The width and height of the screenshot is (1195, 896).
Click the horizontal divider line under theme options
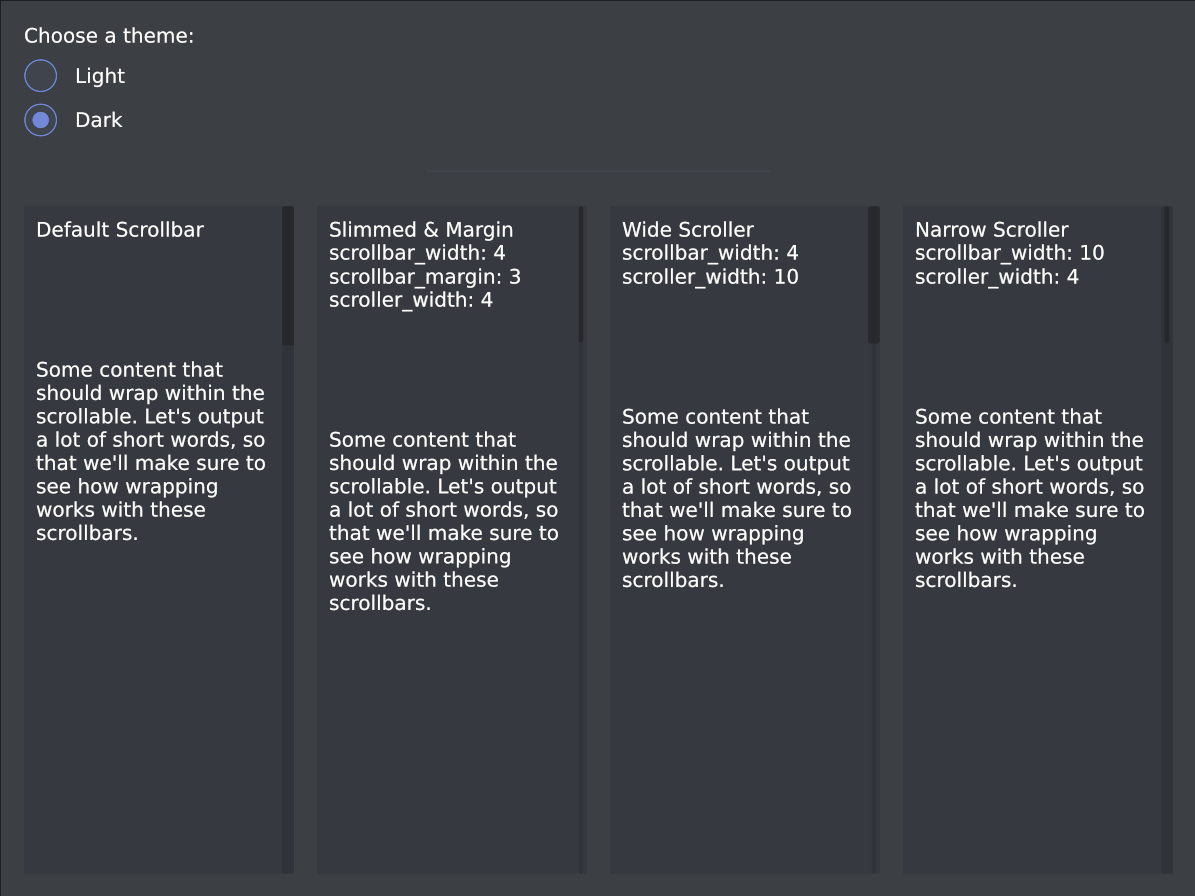click(598, 172)
